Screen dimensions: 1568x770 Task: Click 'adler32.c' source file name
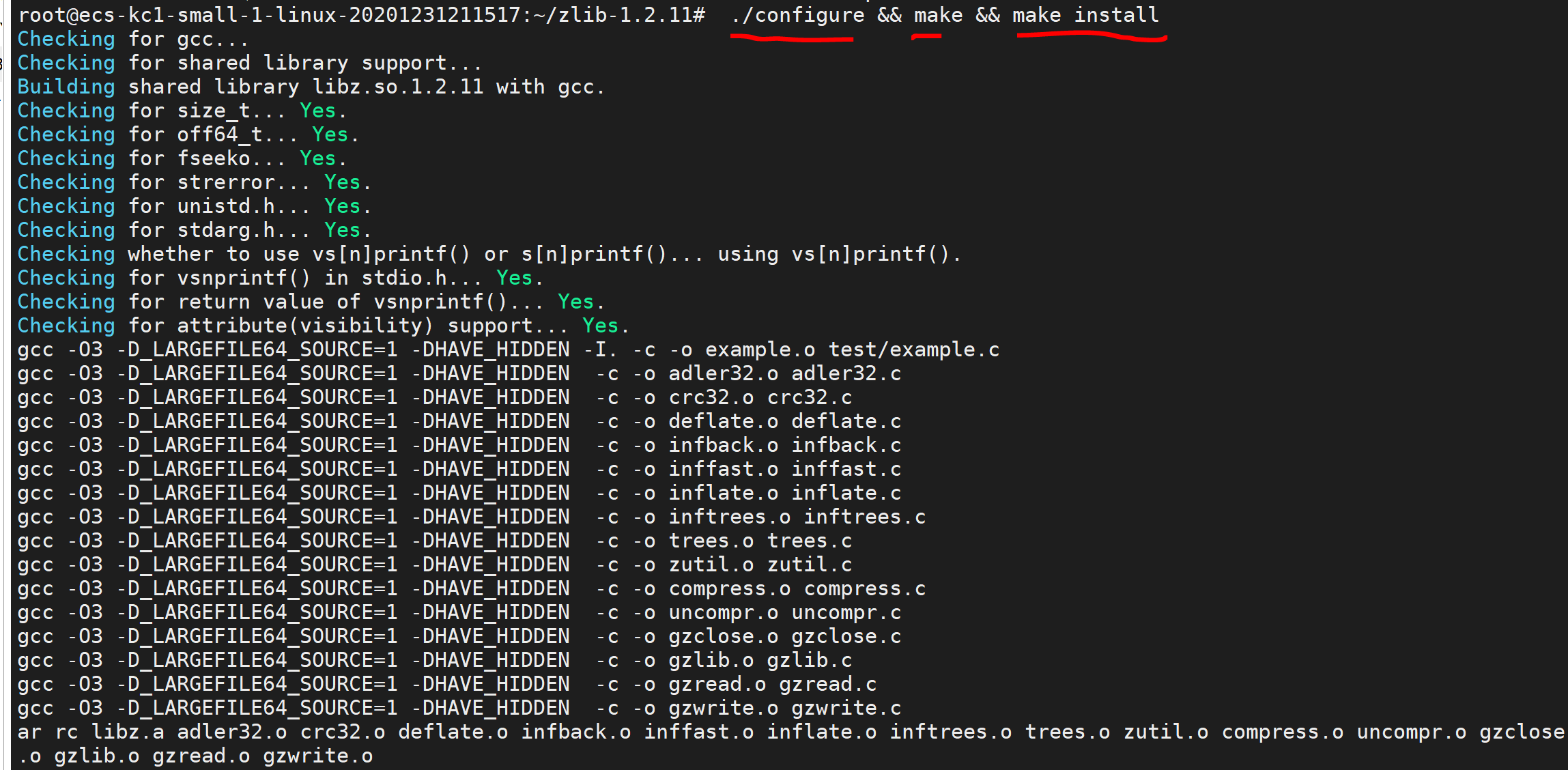(x=846, y=373)
